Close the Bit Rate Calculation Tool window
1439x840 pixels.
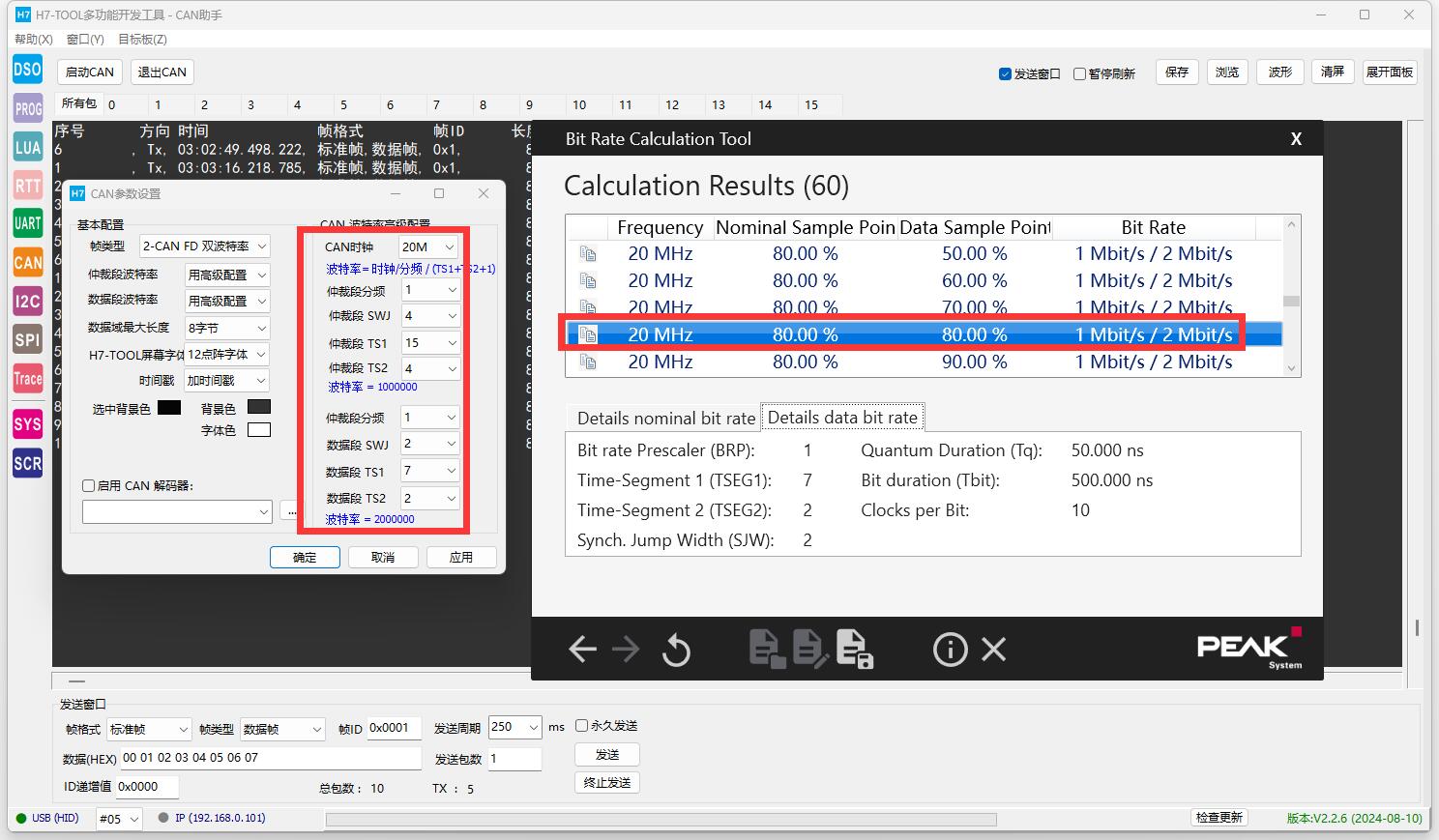(x=1296, y=139)
